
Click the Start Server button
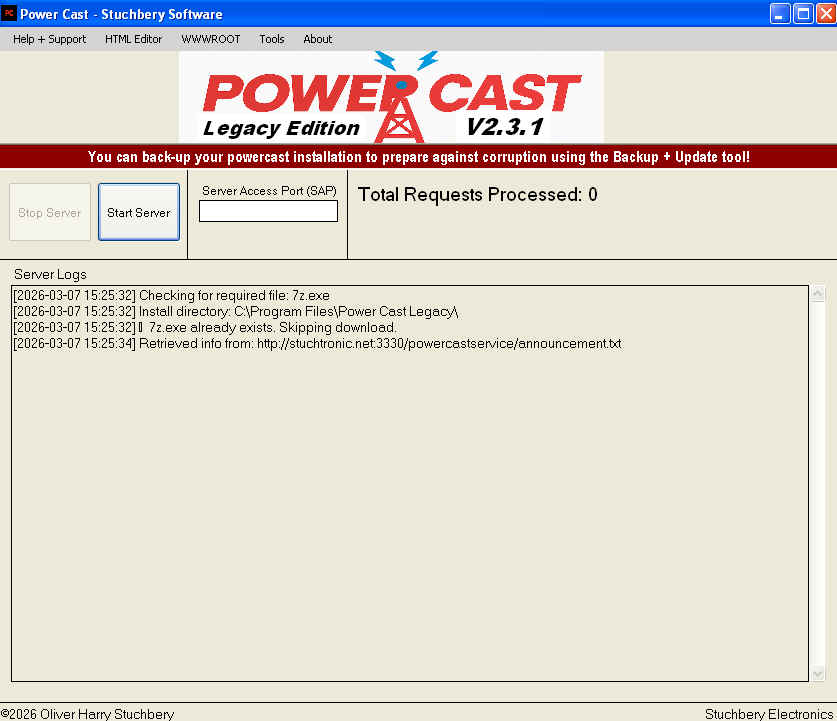pos(139,212)
